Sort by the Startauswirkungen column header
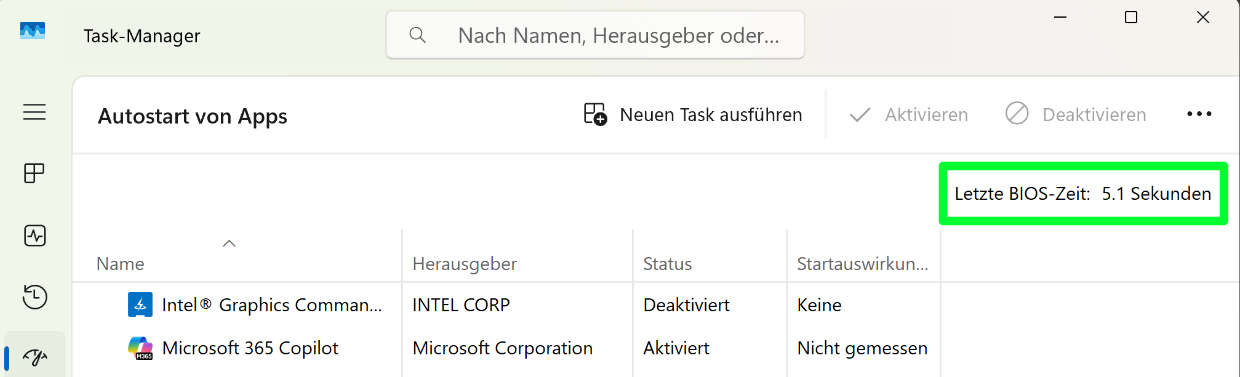 click(864, 264)
